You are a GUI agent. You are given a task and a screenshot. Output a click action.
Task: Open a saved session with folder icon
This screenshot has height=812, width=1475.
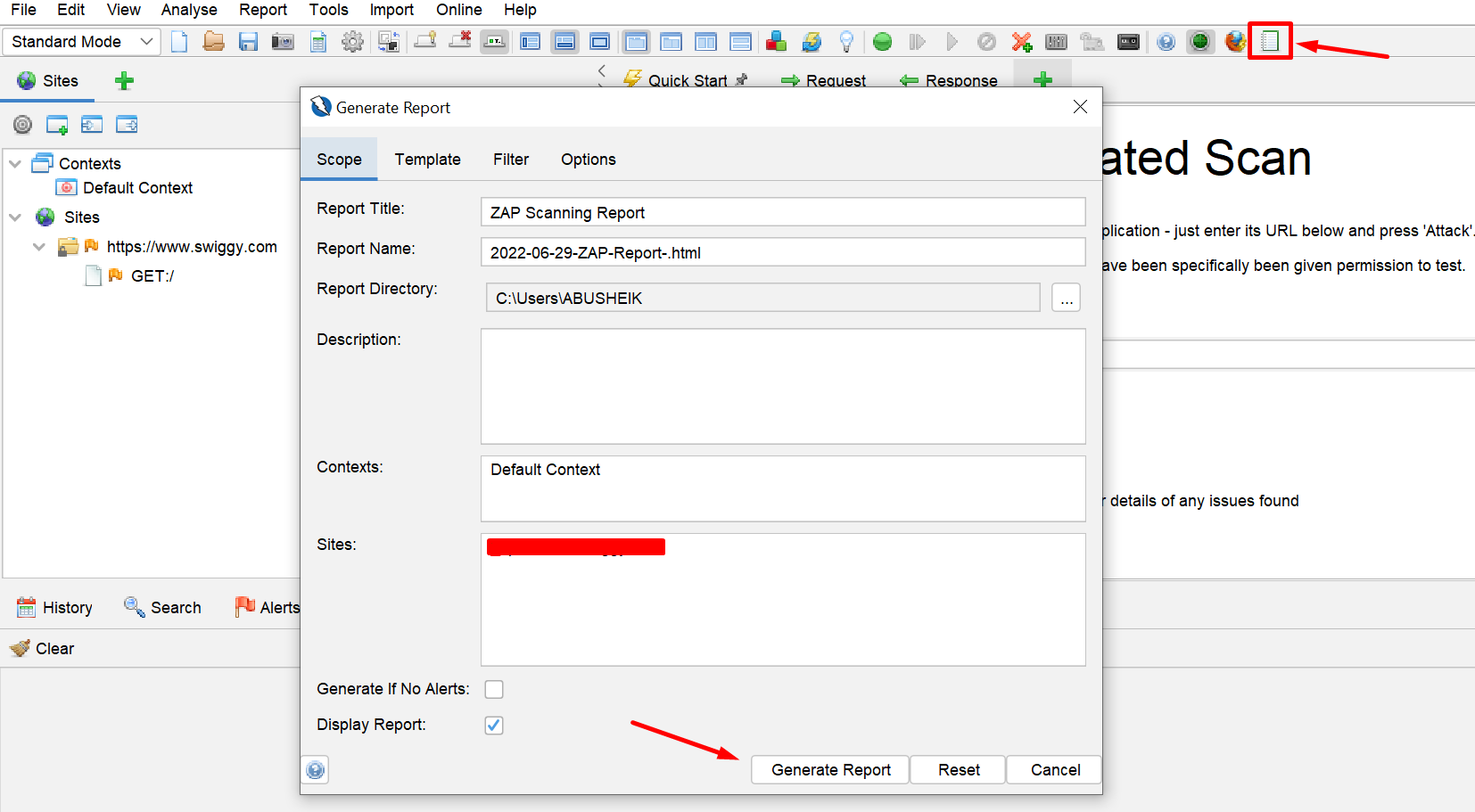(213, 42)
